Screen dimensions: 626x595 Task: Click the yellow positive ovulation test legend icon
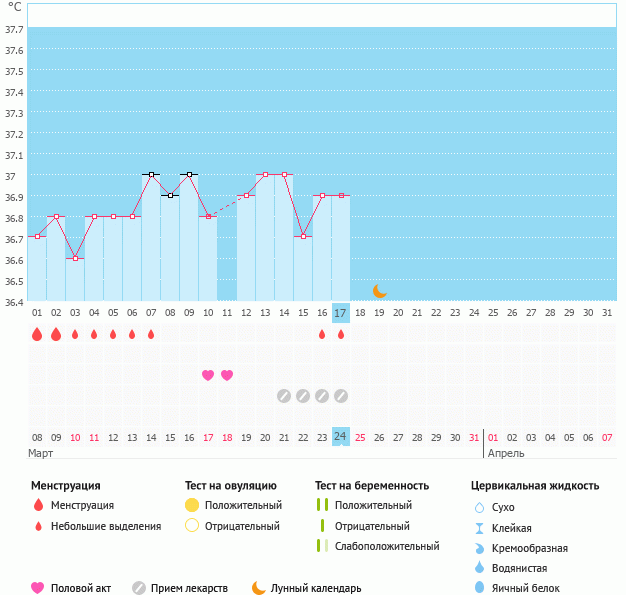(x=192, y=505)
